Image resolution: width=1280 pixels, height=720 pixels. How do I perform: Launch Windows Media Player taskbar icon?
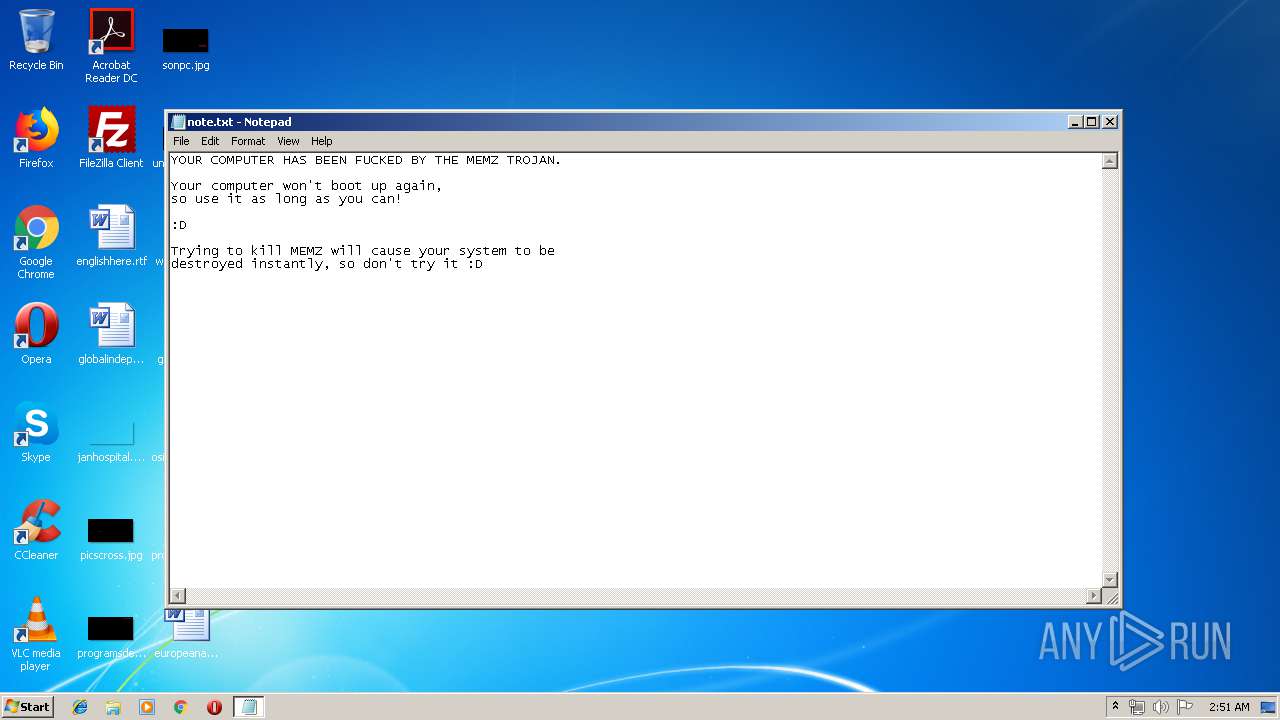pos(147,707)
